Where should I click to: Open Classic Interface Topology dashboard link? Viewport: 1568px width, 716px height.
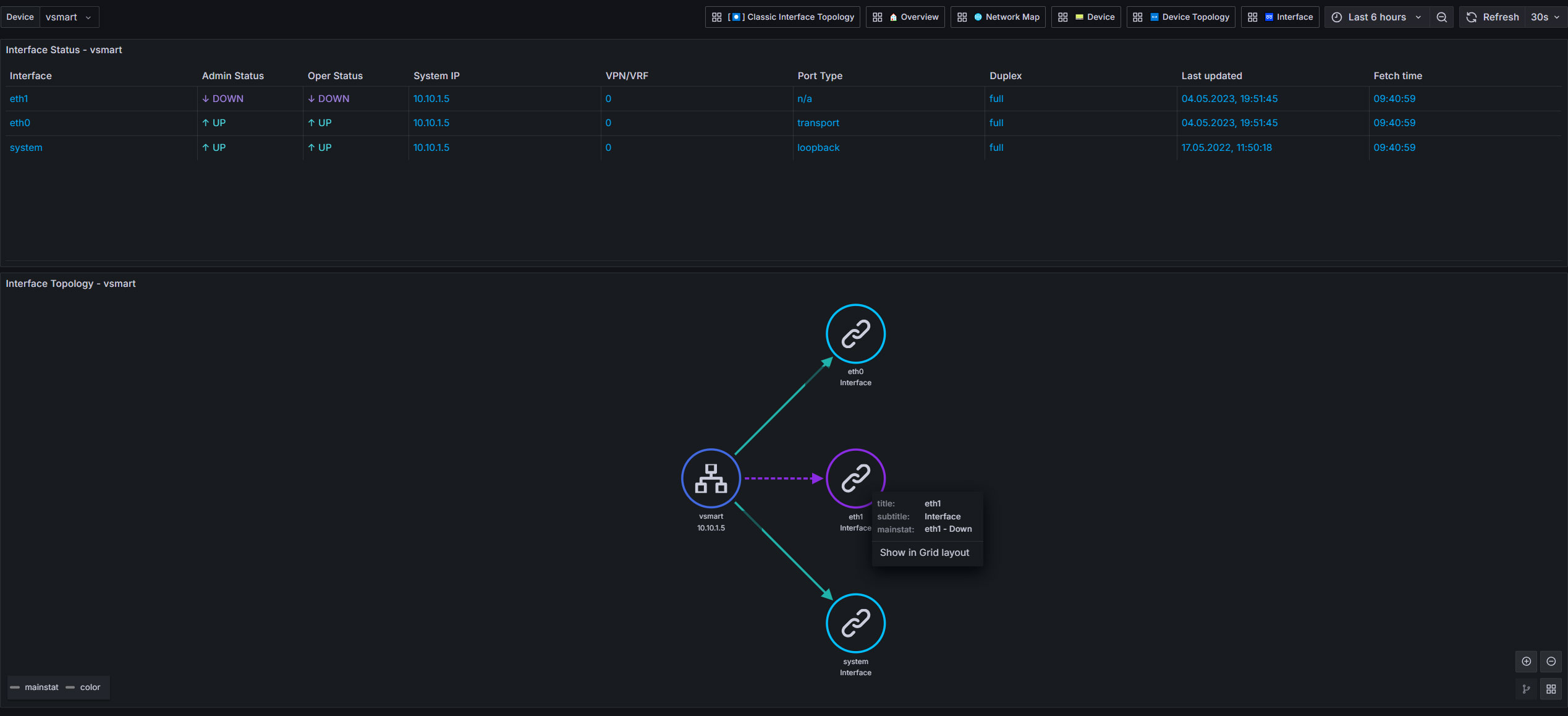tap(782, 17)
